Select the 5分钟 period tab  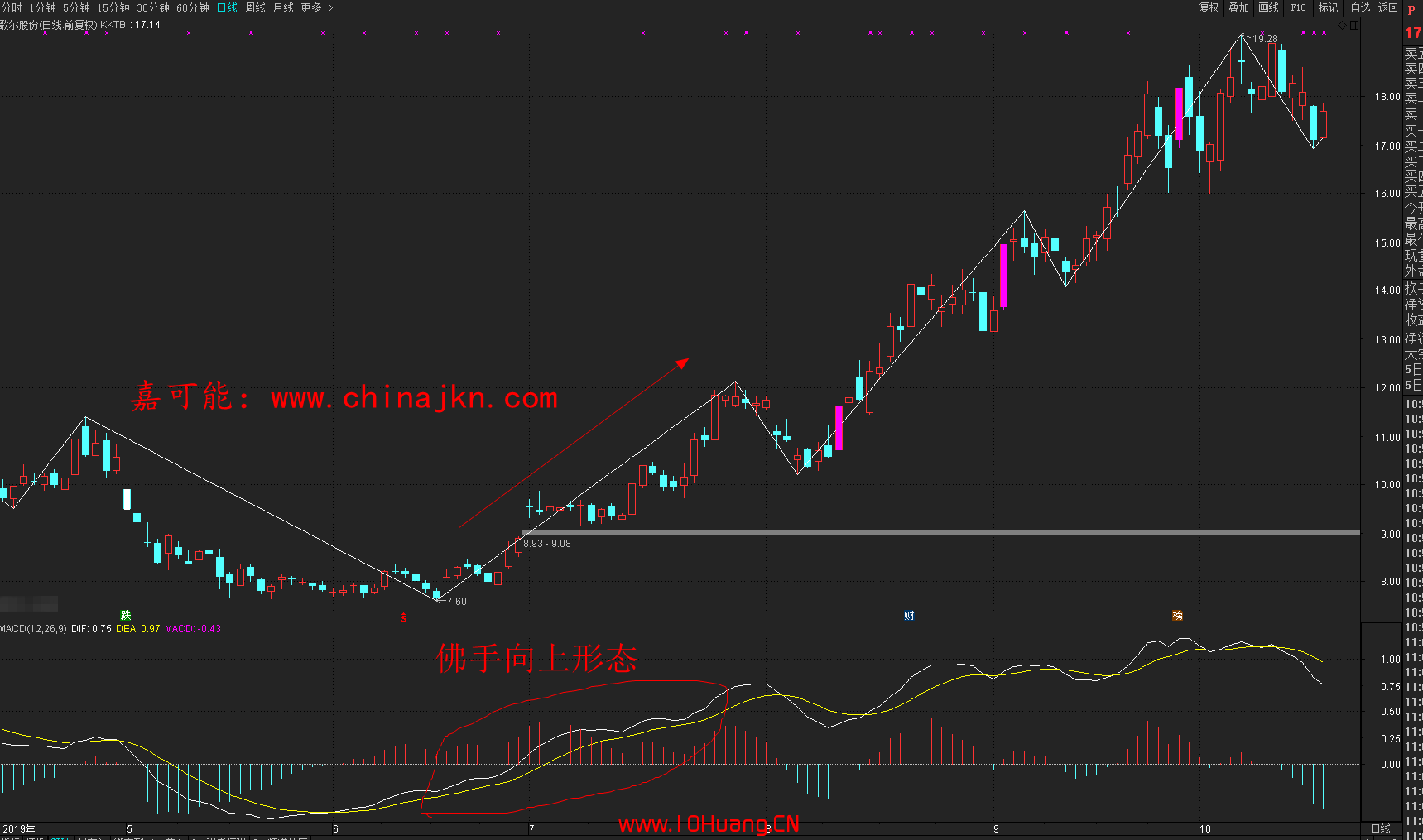pos(76,7)
